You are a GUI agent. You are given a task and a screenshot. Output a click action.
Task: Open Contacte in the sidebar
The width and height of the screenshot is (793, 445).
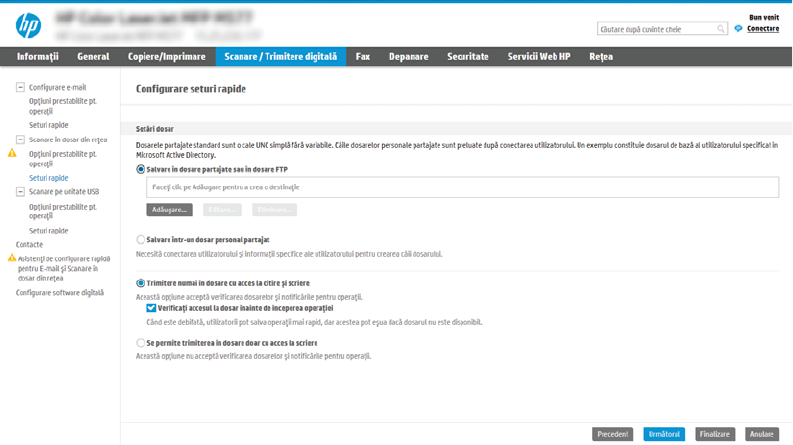pos(29,244)
